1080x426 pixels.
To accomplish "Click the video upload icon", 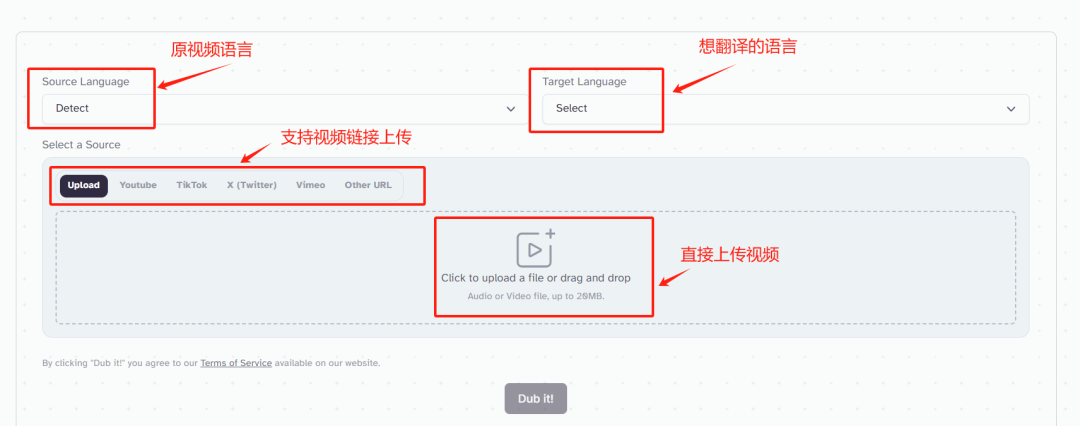I will coord(535,249).
